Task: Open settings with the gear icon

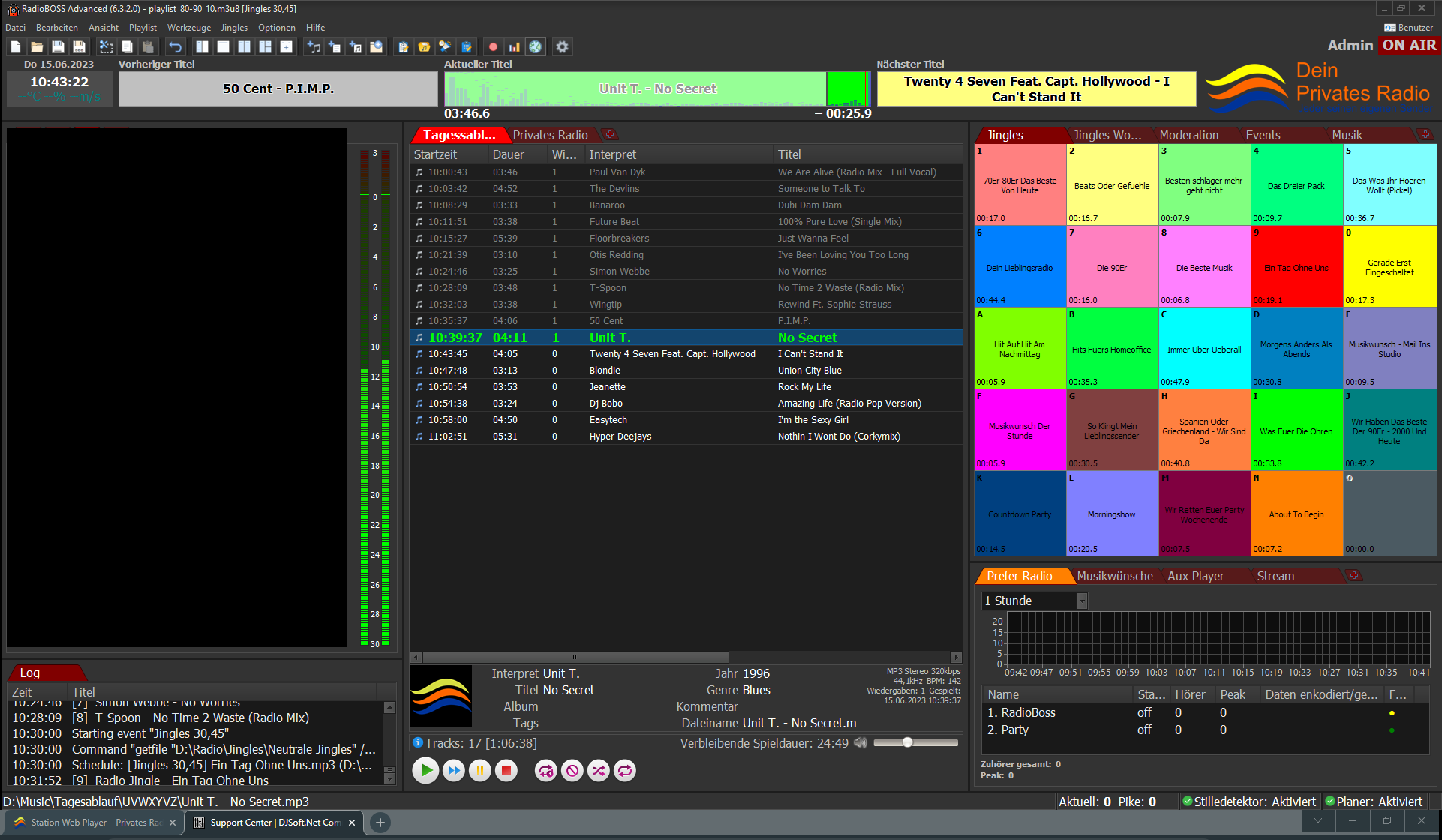Action: point(562,46)
